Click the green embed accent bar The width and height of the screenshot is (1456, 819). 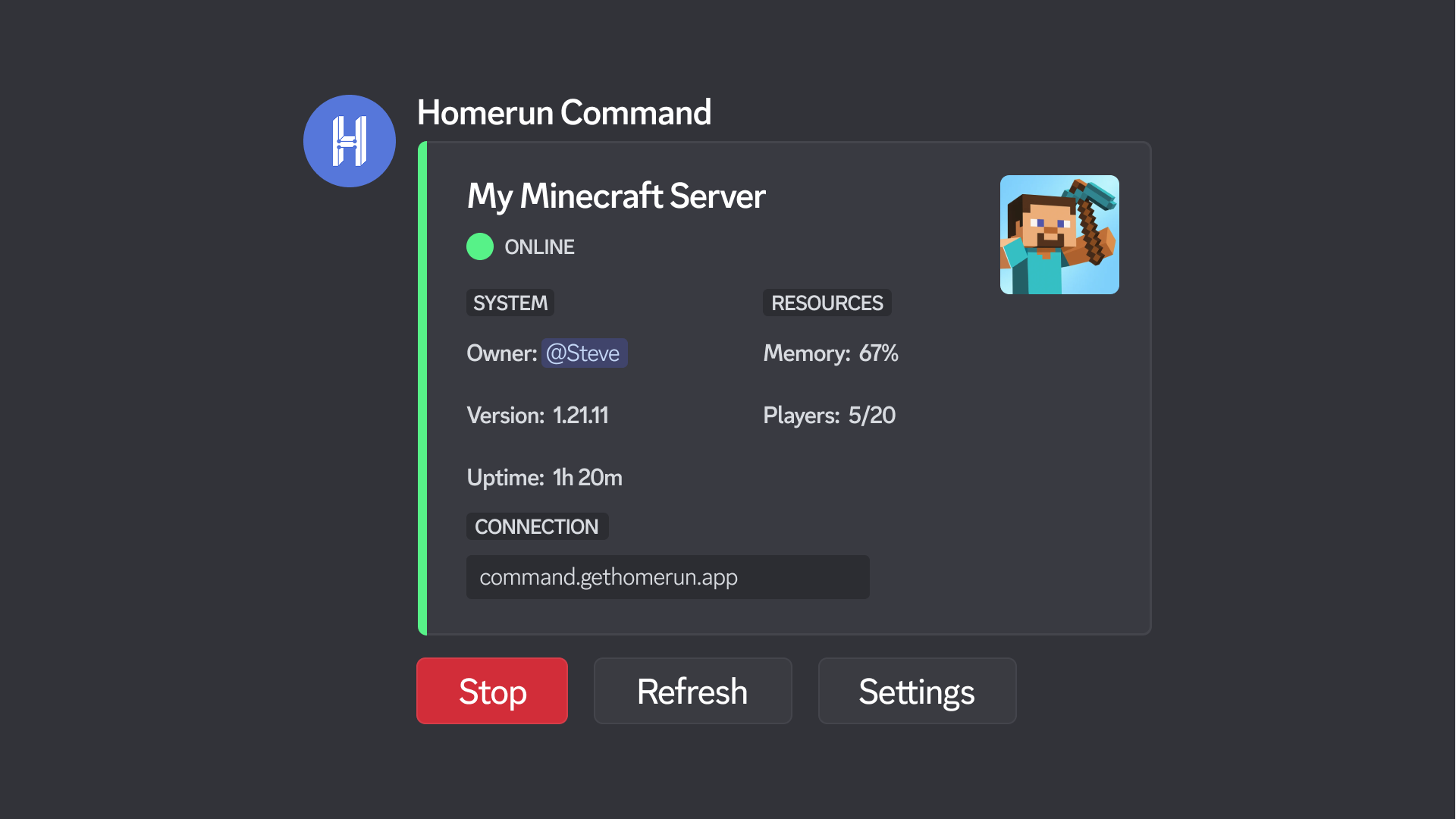point(422,387)
